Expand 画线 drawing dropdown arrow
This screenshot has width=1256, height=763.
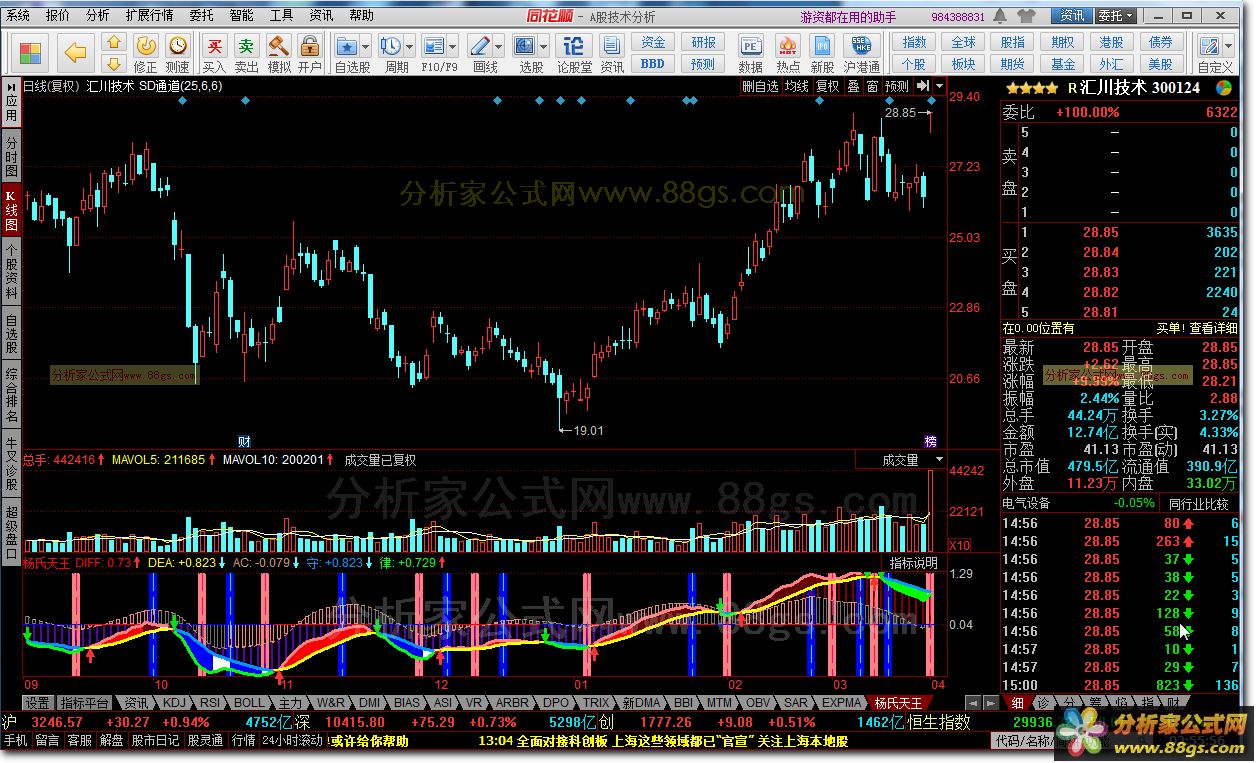point(499,47)
